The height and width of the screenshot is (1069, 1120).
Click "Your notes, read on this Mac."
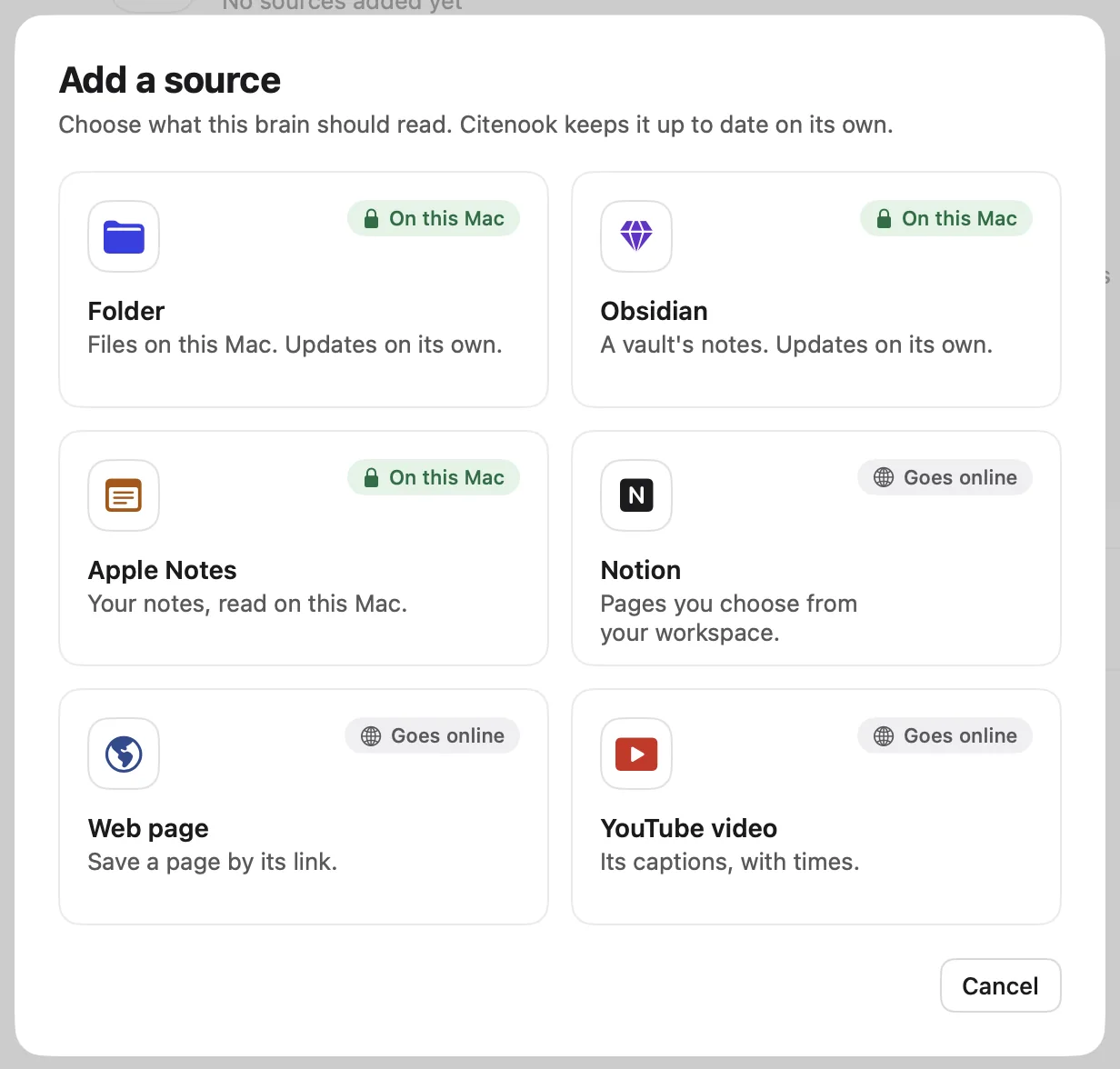(247, 604)
